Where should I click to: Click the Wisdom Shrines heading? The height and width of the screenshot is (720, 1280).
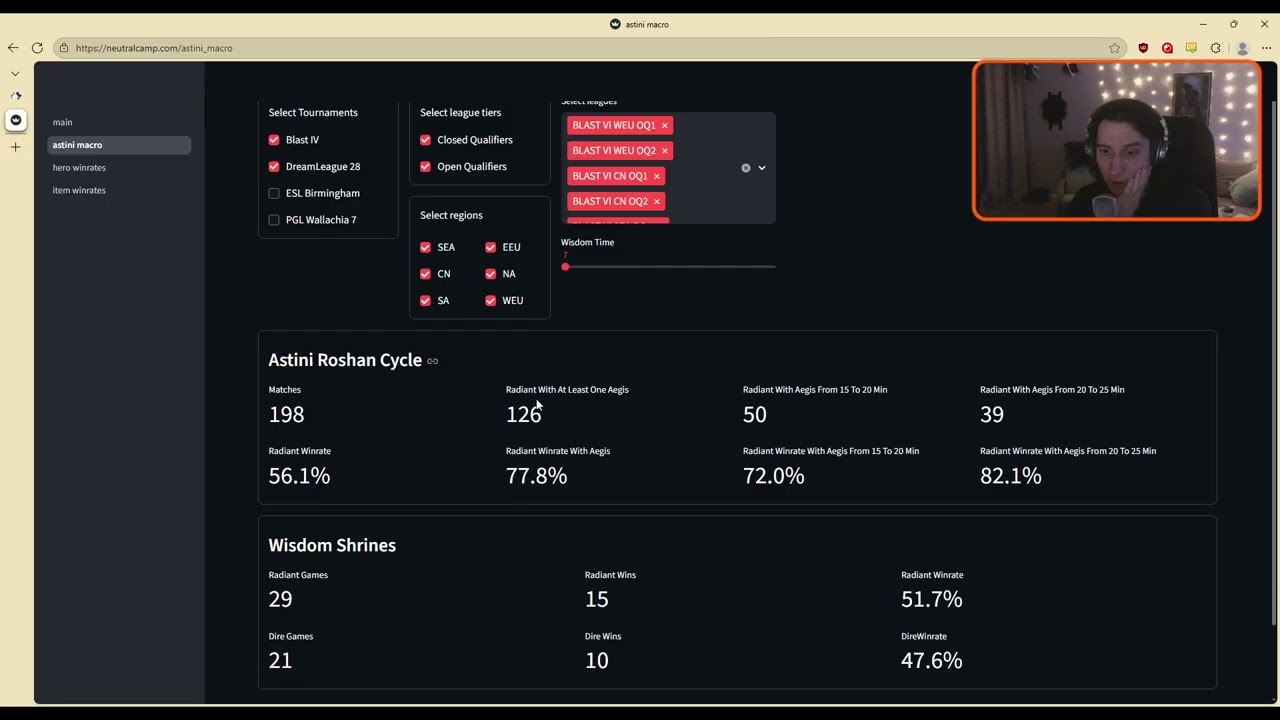coord(332,545)
